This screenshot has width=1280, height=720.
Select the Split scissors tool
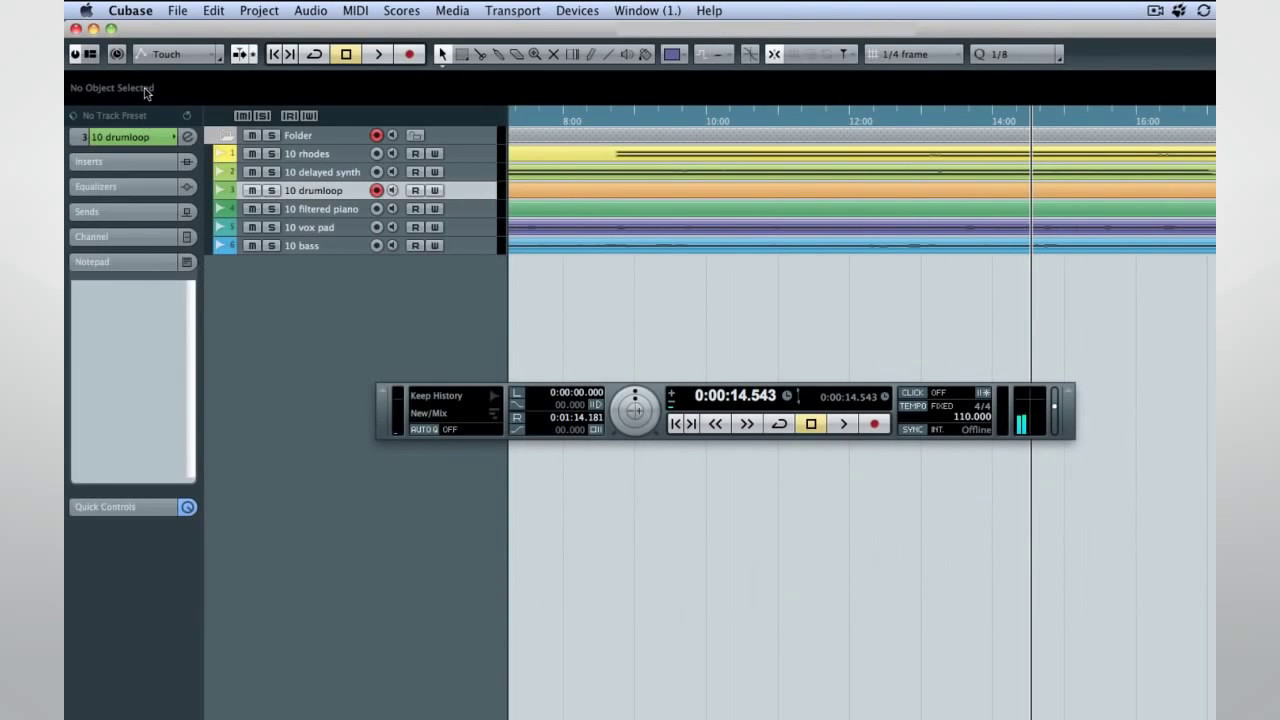[x=480, y=54]
